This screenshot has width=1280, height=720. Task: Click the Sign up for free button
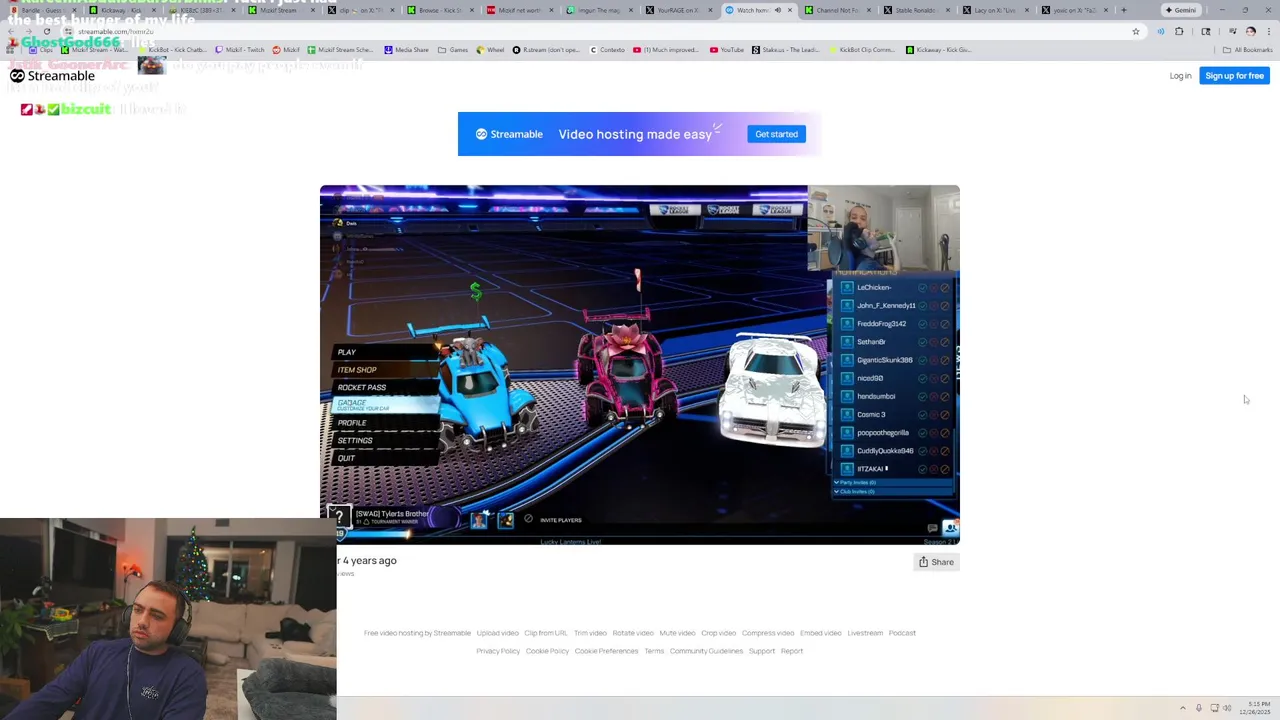1234,76
